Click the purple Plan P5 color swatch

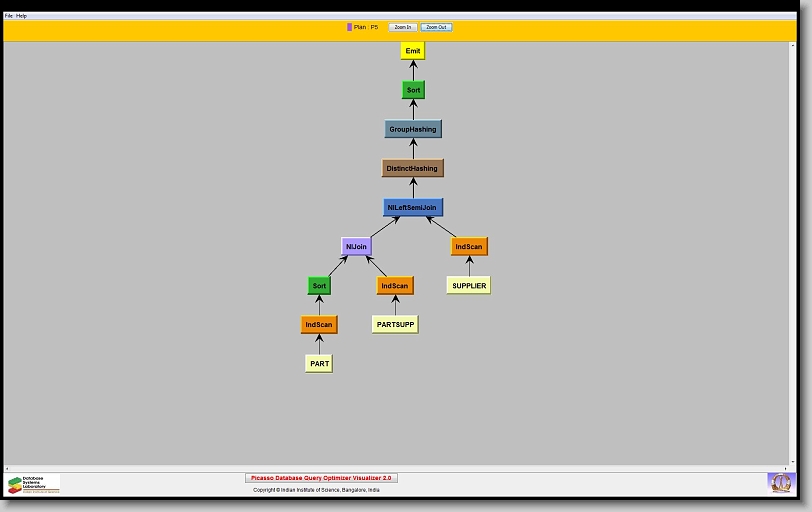[349, 27]
